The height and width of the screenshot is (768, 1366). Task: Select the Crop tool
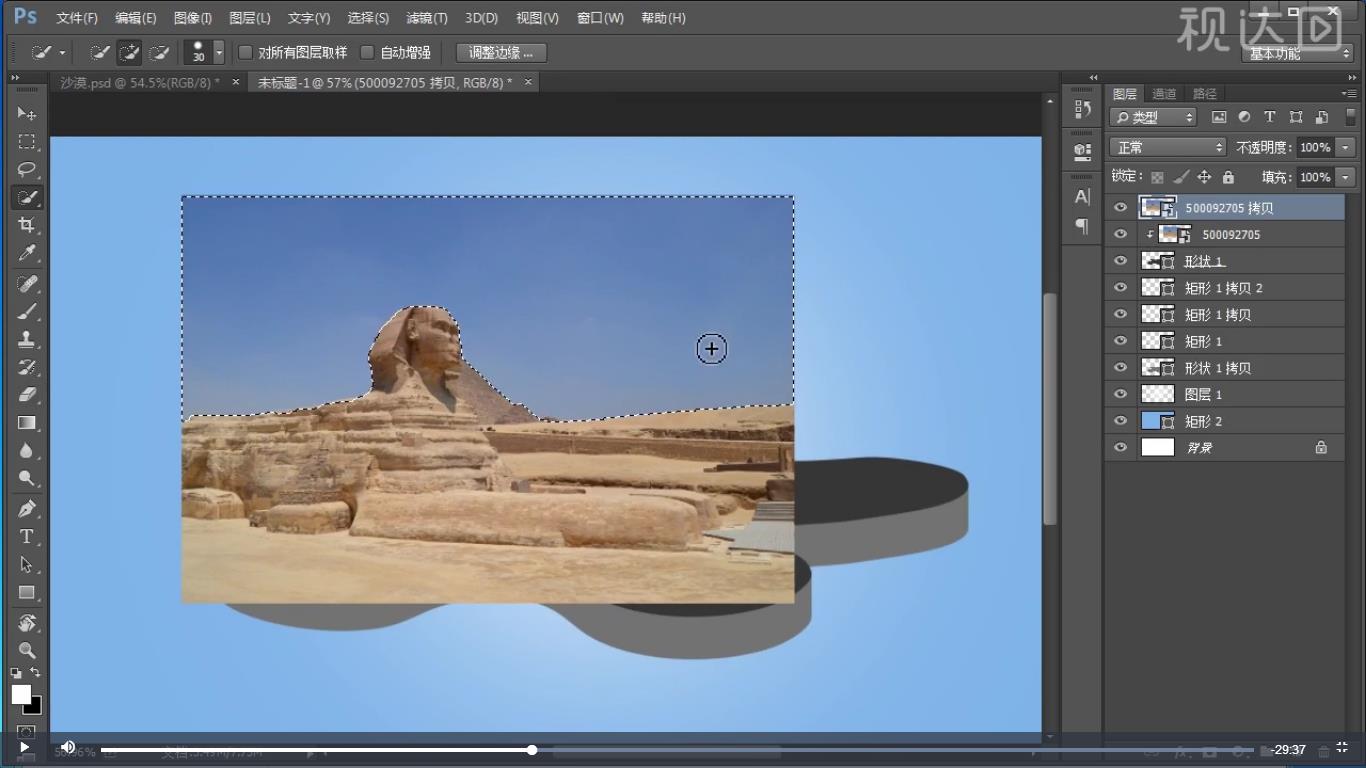27,225
